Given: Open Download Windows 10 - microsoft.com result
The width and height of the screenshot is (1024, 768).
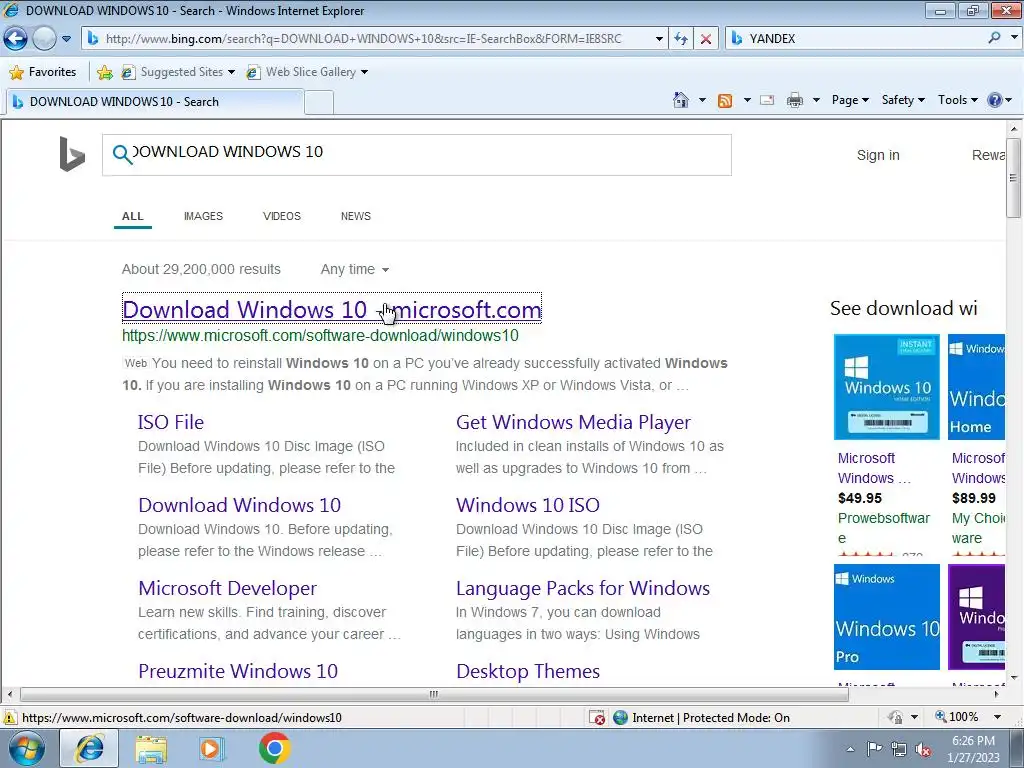Looking at the screenshot, I should (332, 310).
